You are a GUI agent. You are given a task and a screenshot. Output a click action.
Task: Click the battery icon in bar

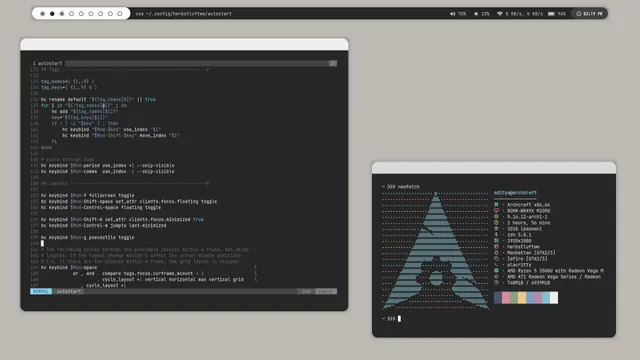(551, 13)
